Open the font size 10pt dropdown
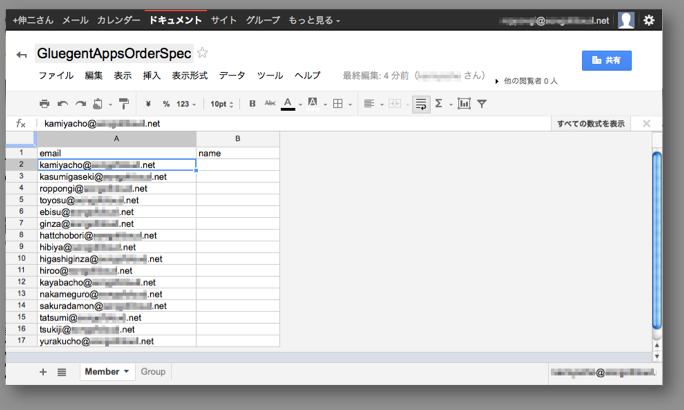Image resolution: width=684 pixels, height=410 pixels. click(222, 103)
